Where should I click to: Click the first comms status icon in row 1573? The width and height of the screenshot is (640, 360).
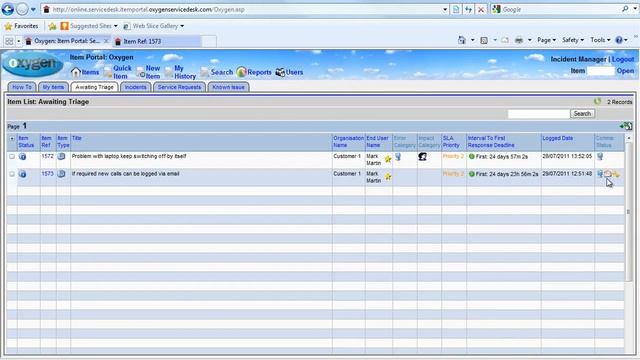(600, 174)
